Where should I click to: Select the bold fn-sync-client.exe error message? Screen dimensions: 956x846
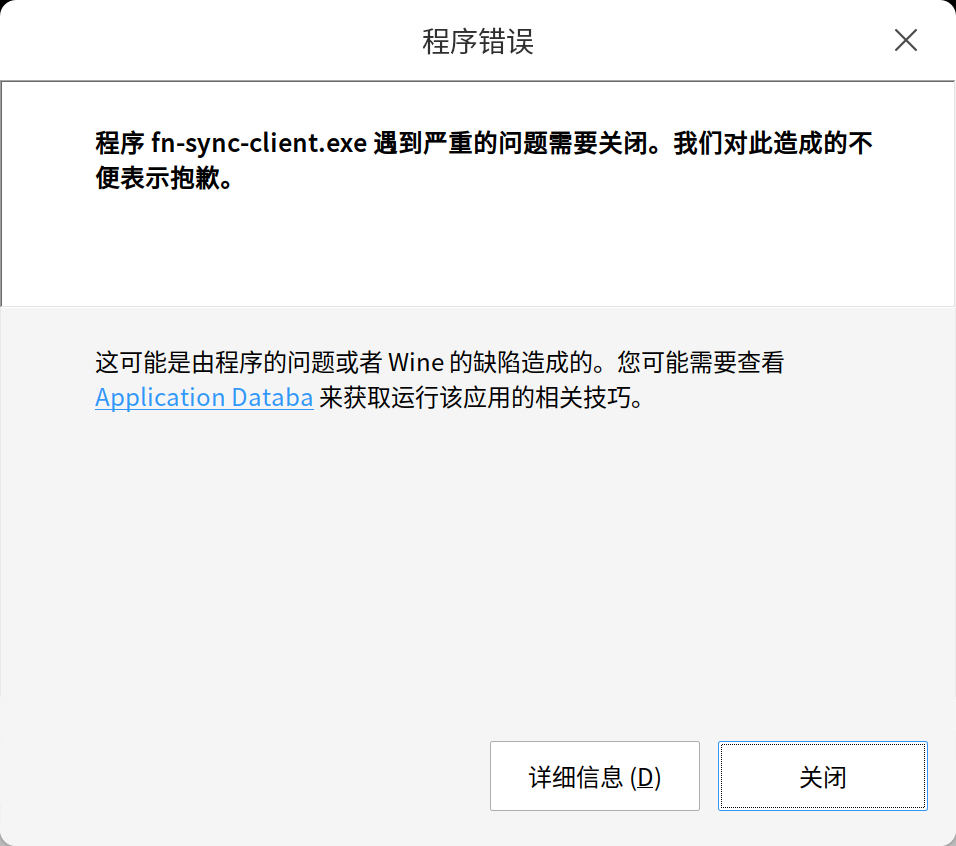tap(484, 160)
